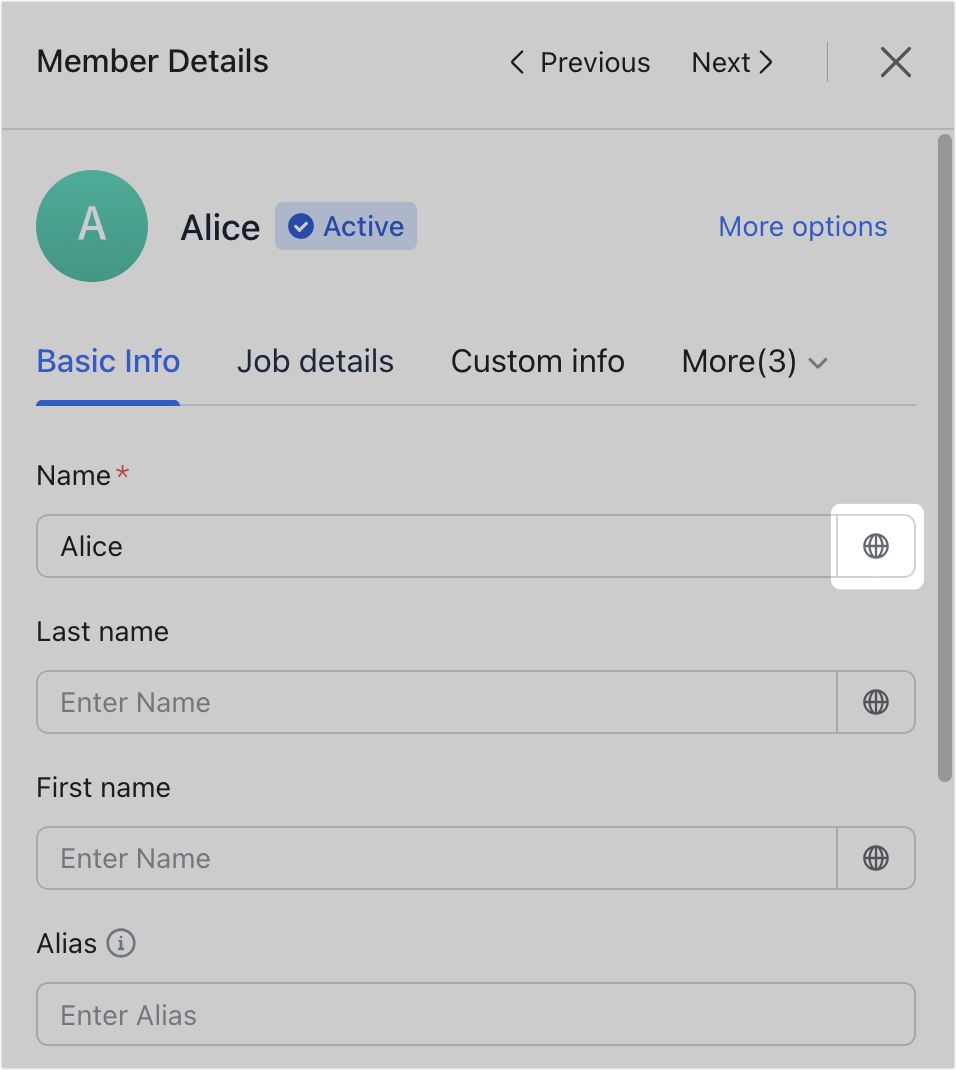Switch to the Job details tab
Viewport: 956px width, 1070px height.
tap(315, 361)
